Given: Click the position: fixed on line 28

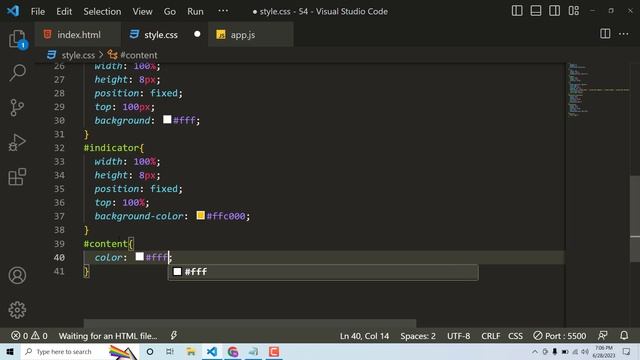Looking at the screenshot, I should coord(138,93).
